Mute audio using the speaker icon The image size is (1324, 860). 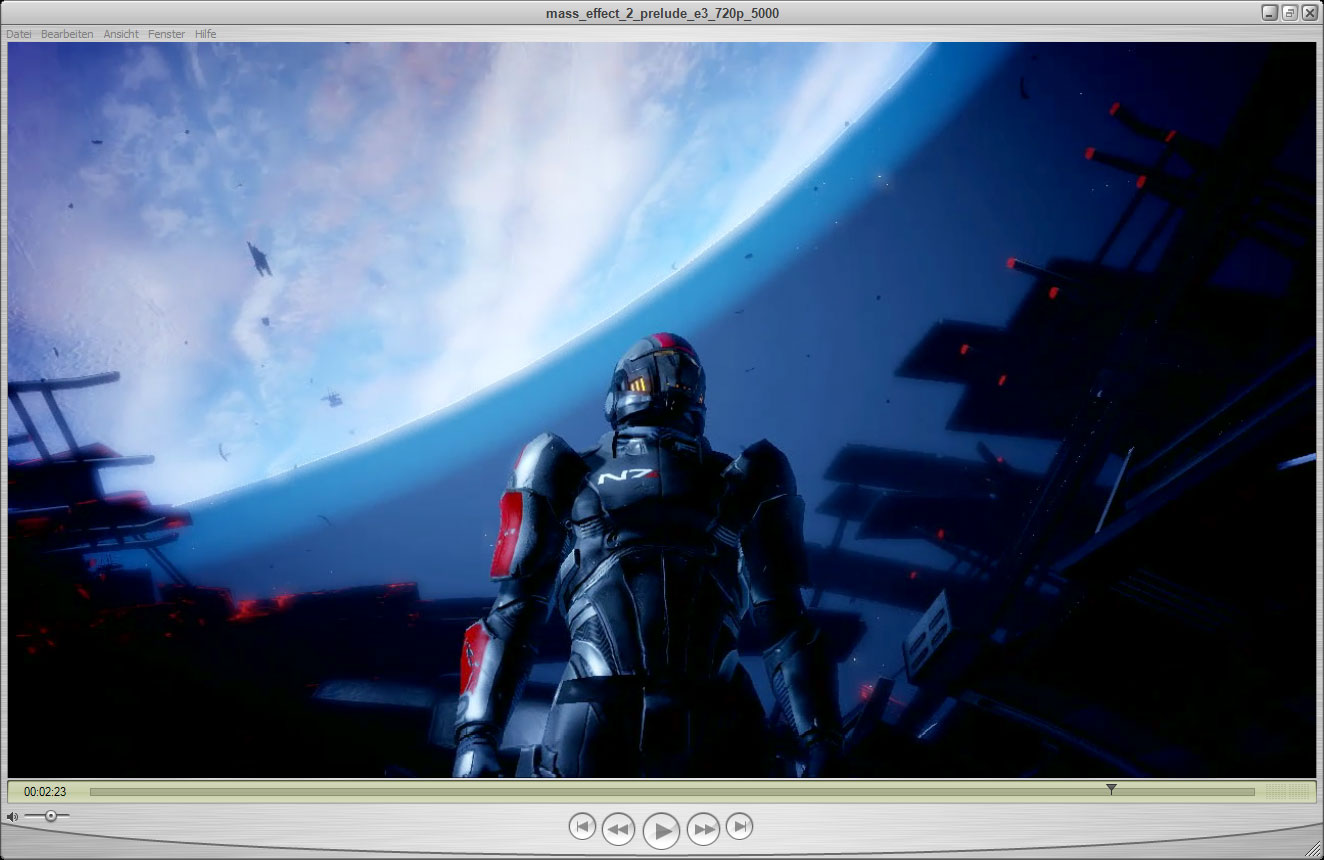12,817
